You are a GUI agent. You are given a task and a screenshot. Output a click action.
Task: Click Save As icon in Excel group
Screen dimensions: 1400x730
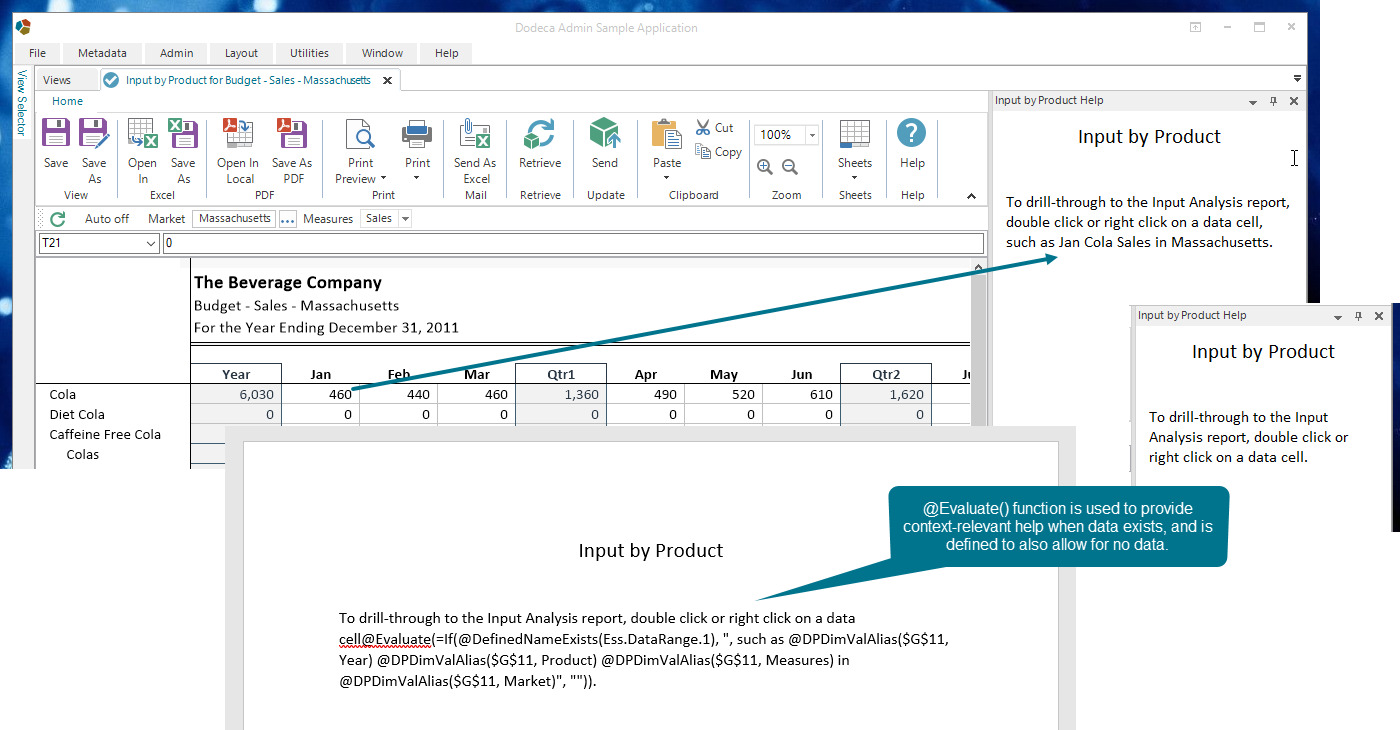click(x=183, y=134)
